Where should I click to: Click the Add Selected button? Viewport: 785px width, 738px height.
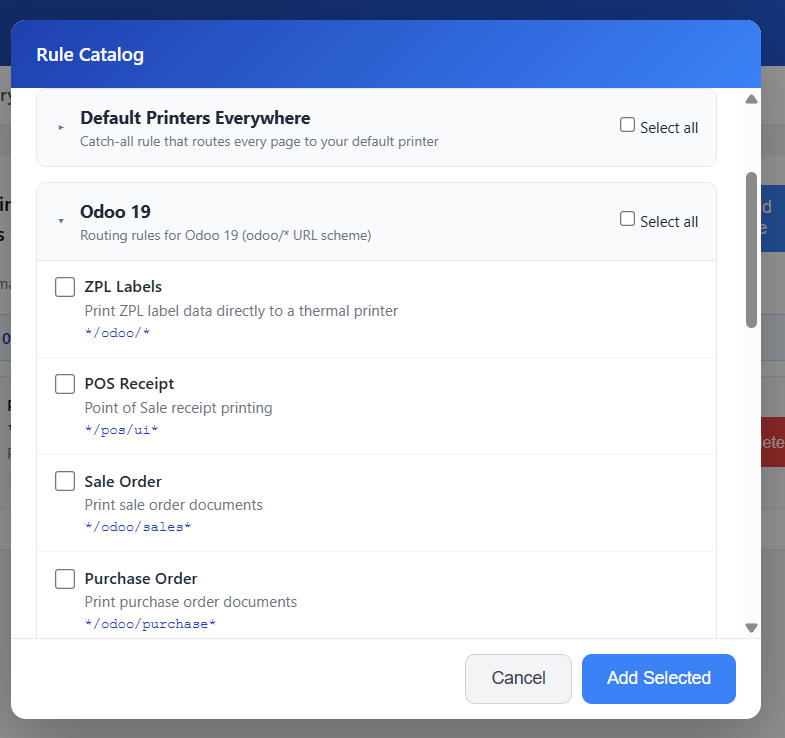pyautogui.click(x=658, y=678)
